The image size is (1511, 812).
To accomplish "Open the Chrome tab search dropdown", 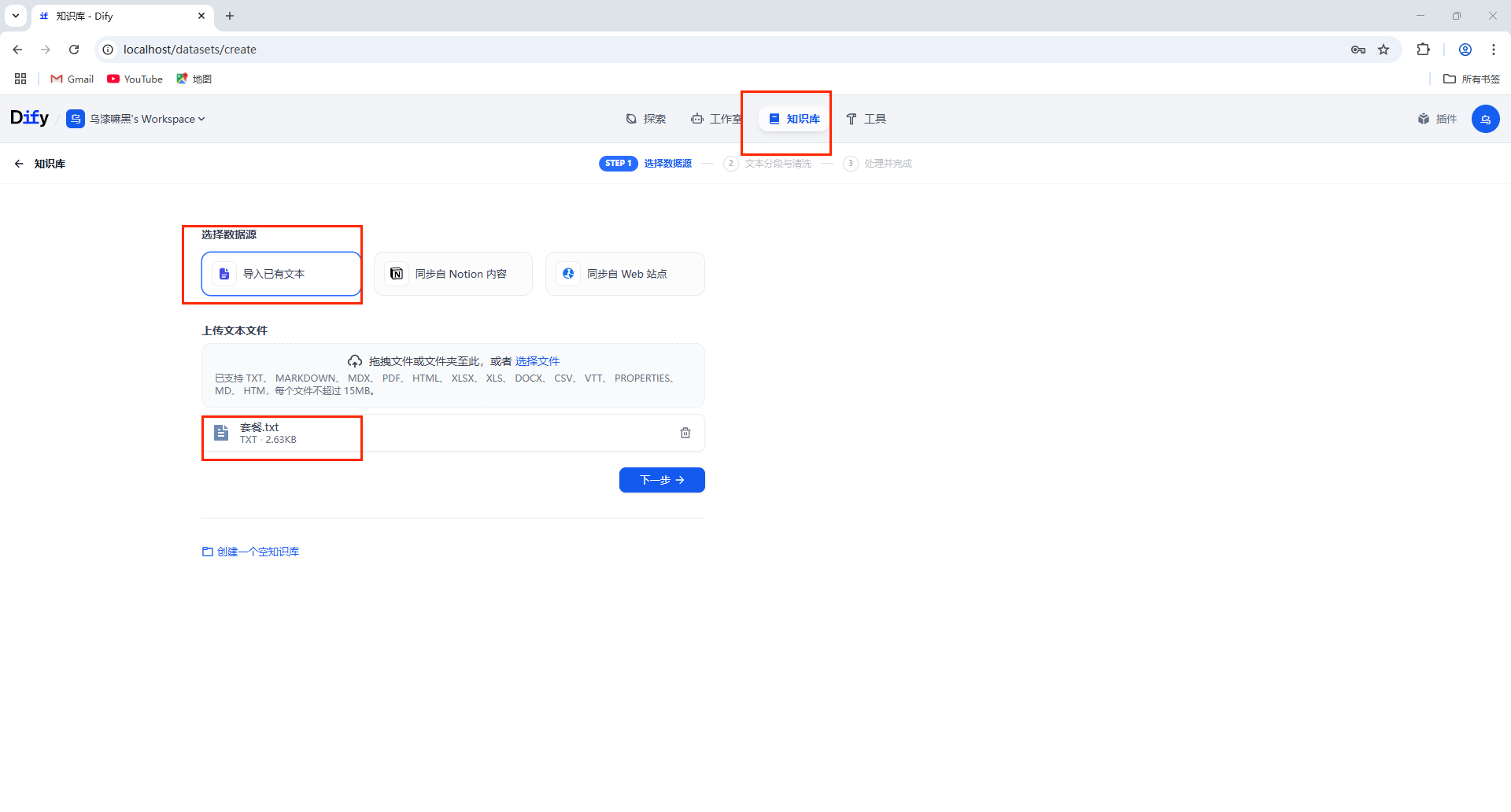I will pos(16,16).
